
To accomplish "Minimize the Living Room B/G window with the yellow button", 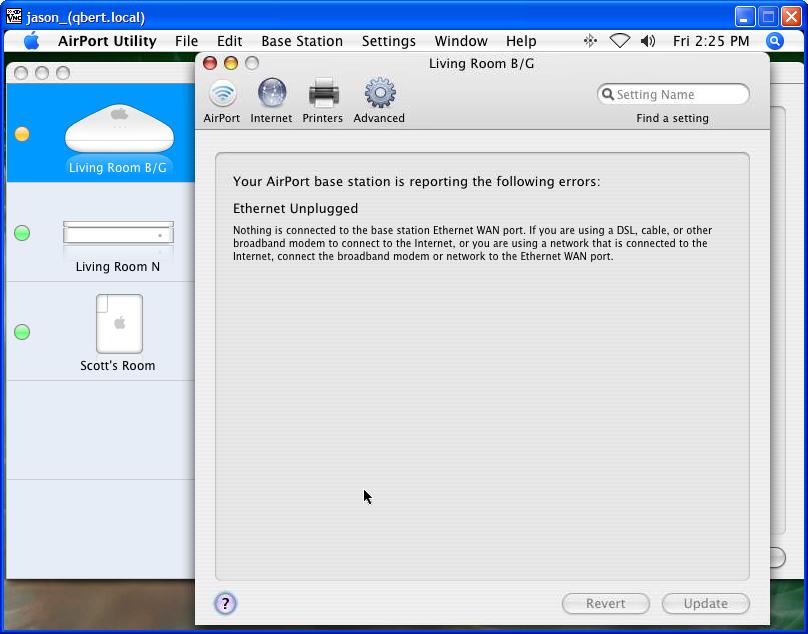I will coord(231,63).
